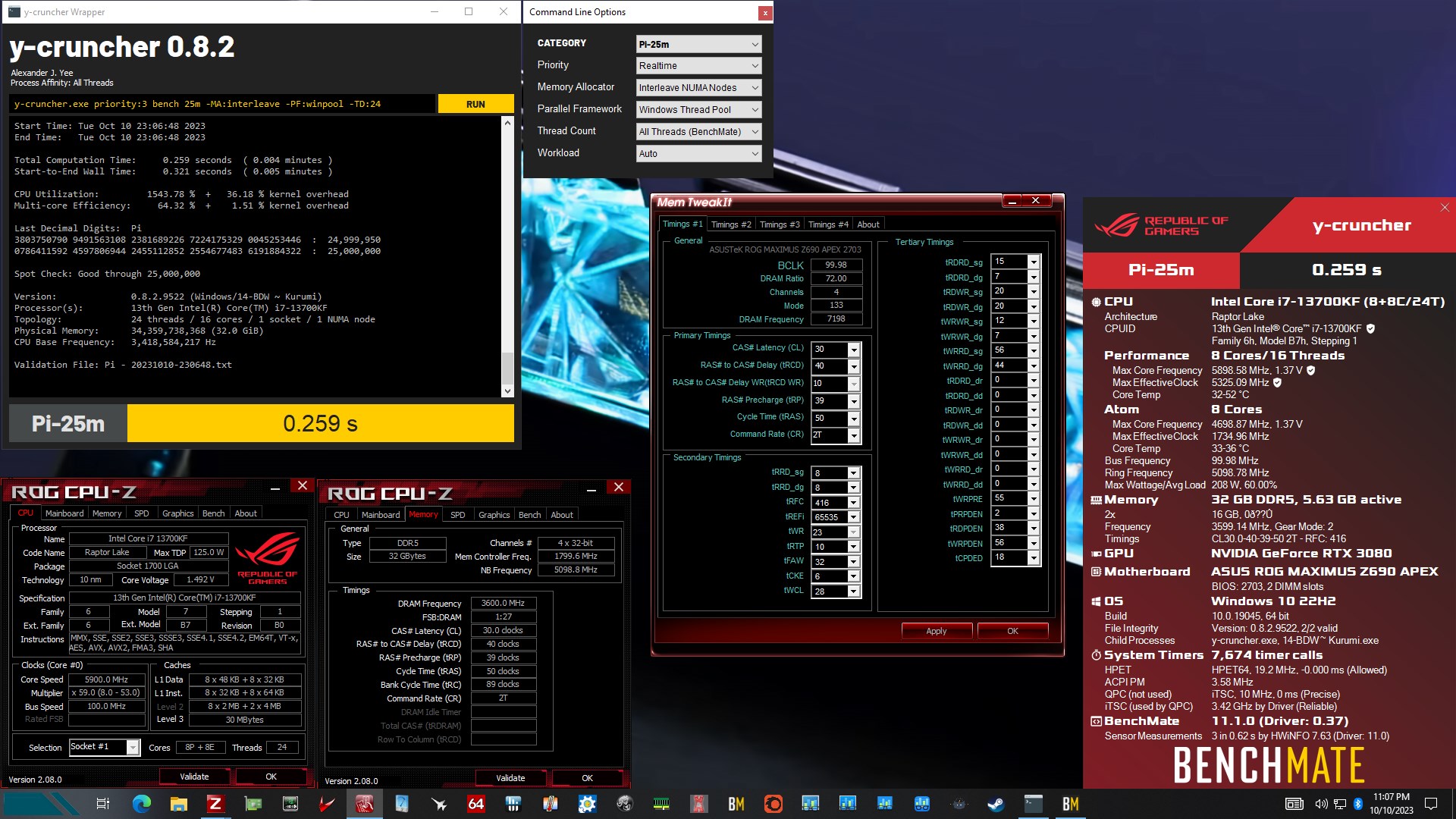Click Validate in the left CPU-Z window
1456x819 pixels.
click(x=194, y=777)
